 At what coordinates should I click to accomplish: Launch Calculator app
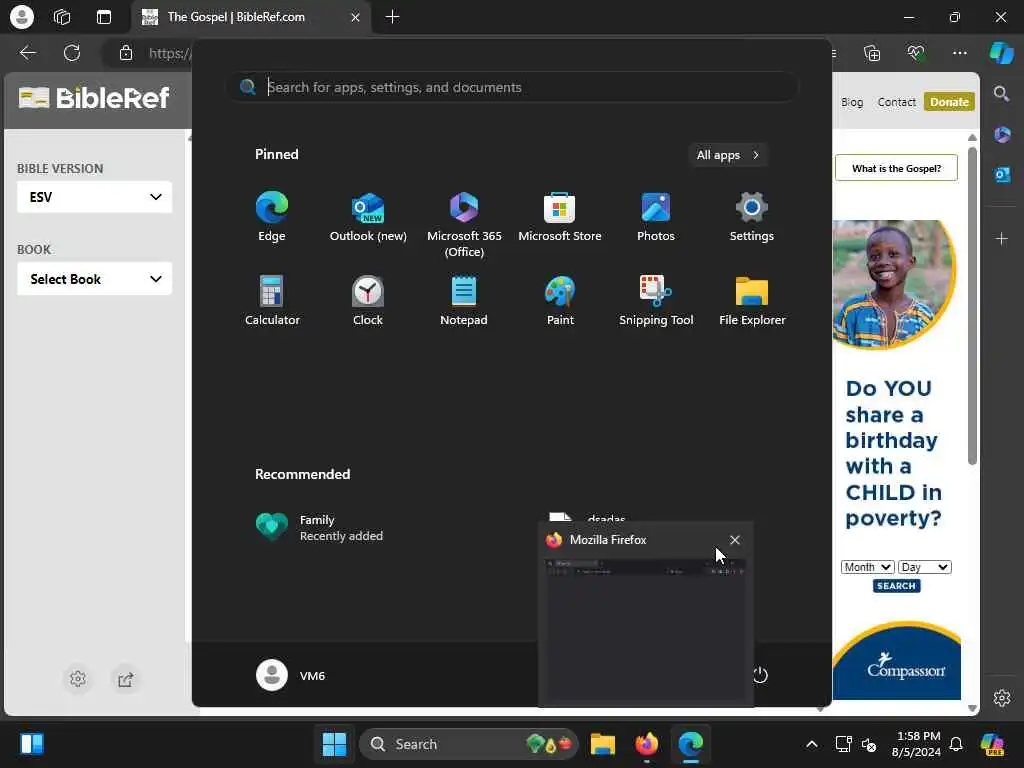[x=272, y=301]
